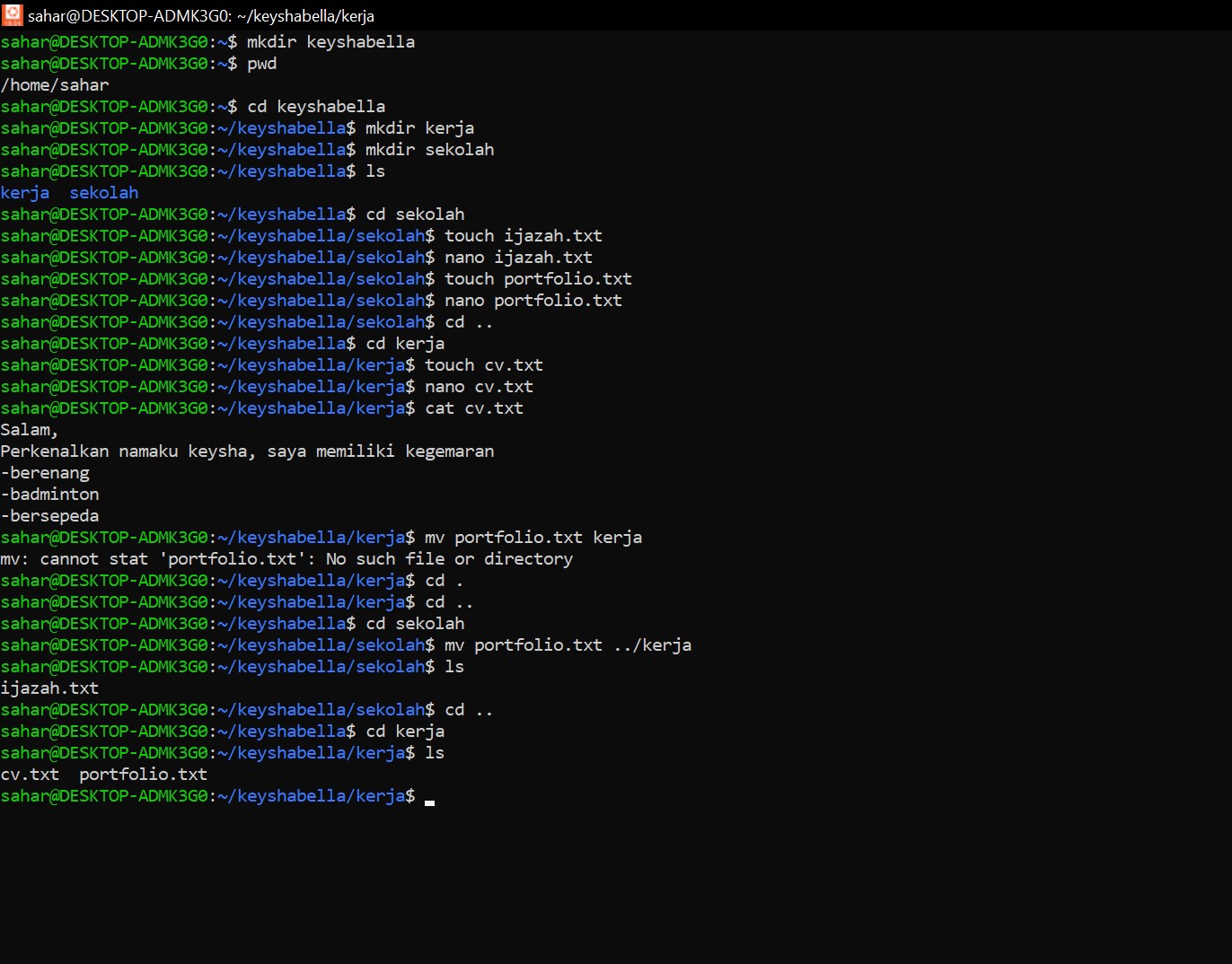Click the /home/sahar output line
Screen dimensions: 1232x964
click(55, 84)
